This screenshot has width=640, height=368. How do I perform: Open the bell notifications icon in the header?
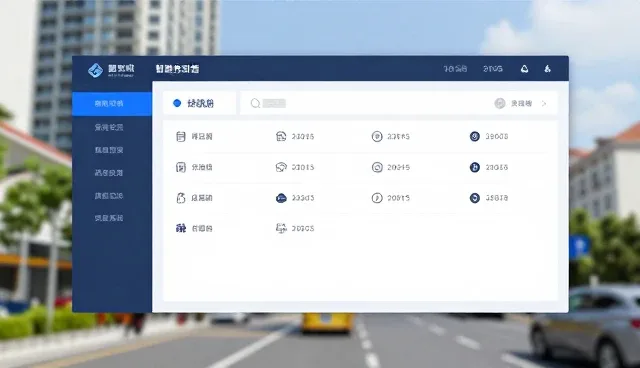point(524,69)
